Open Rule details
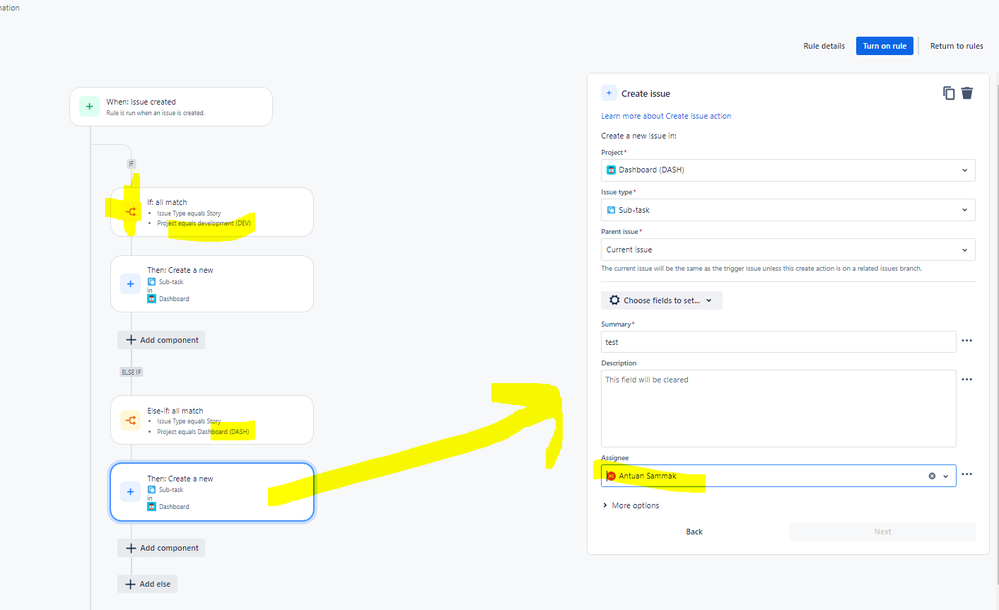The image size is (999, 610). click(824, 46)
